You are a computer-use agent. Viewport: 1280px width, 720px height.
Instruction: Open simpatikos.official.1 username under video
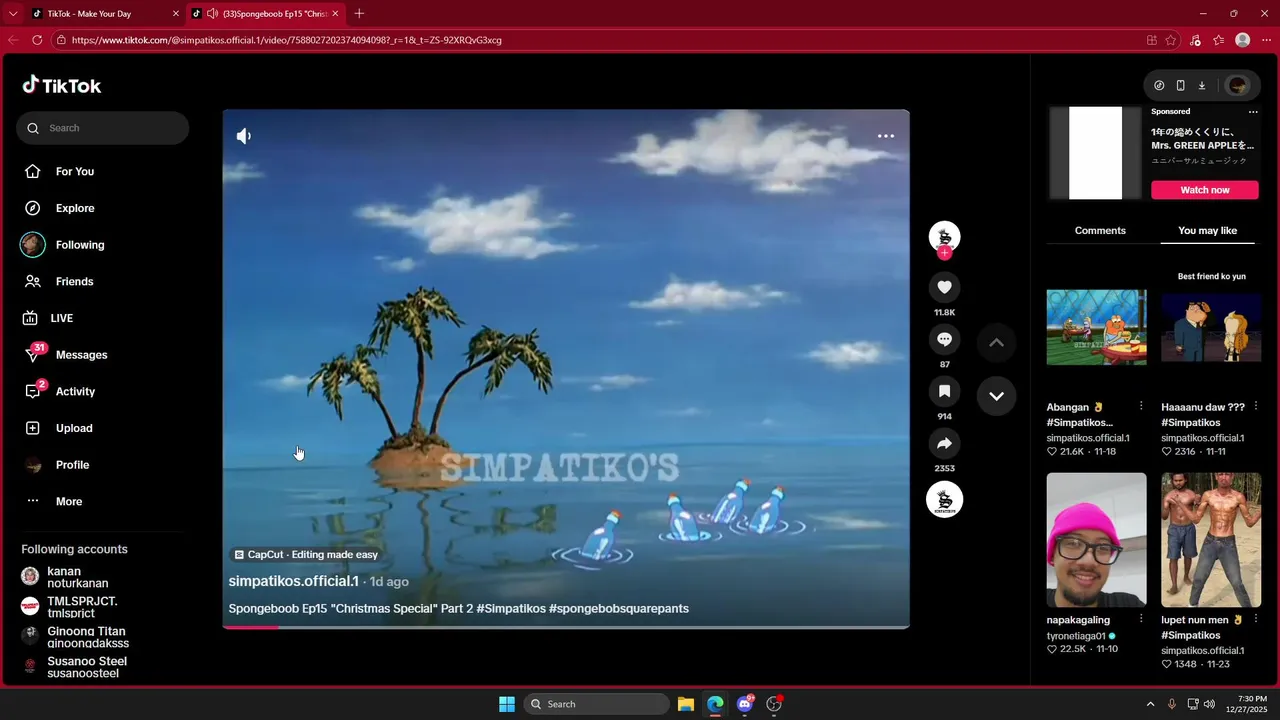(x=293, y=581)
